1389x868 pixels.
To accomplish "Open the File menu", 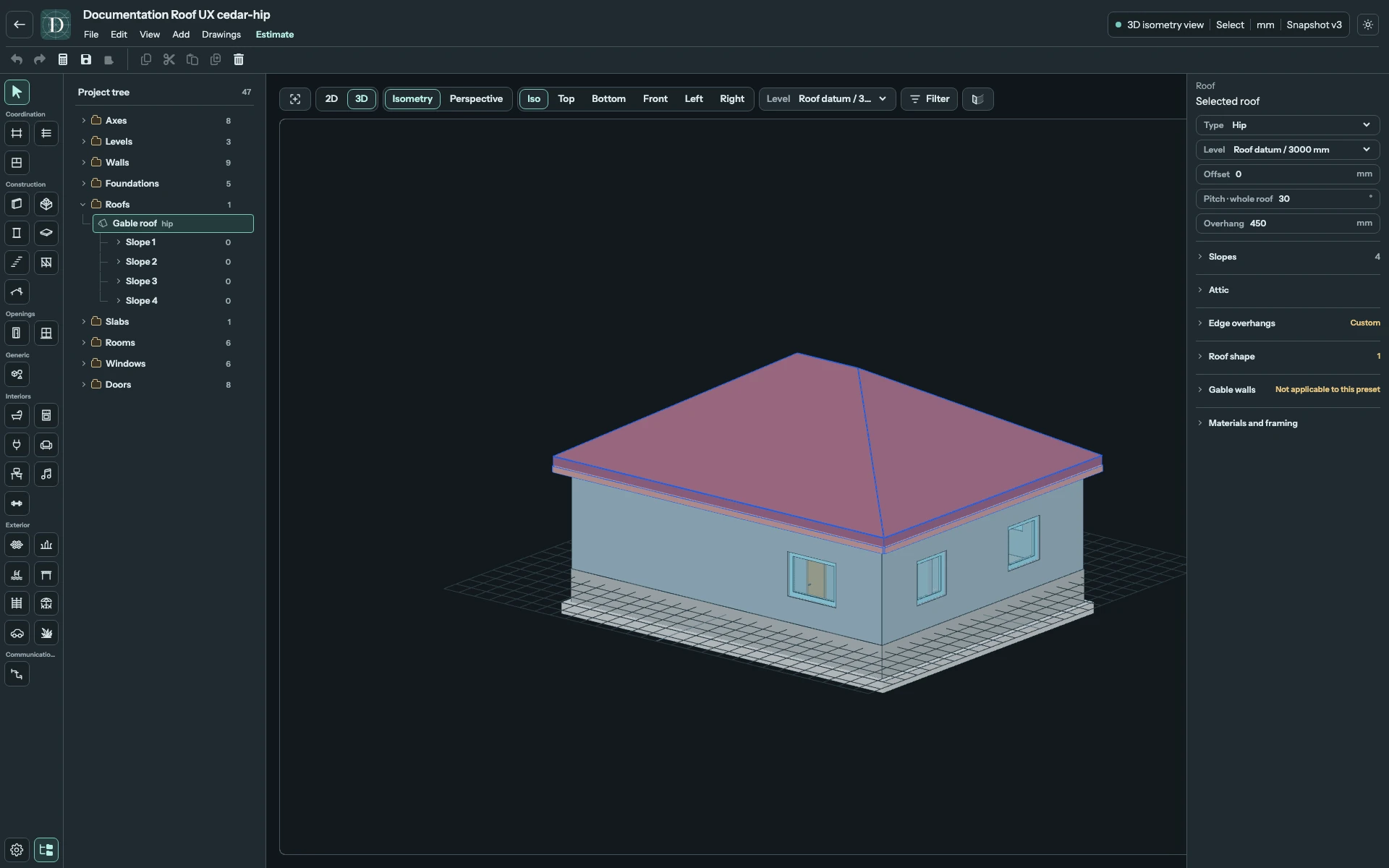I will pyautogui.click(x=91, y=35).
